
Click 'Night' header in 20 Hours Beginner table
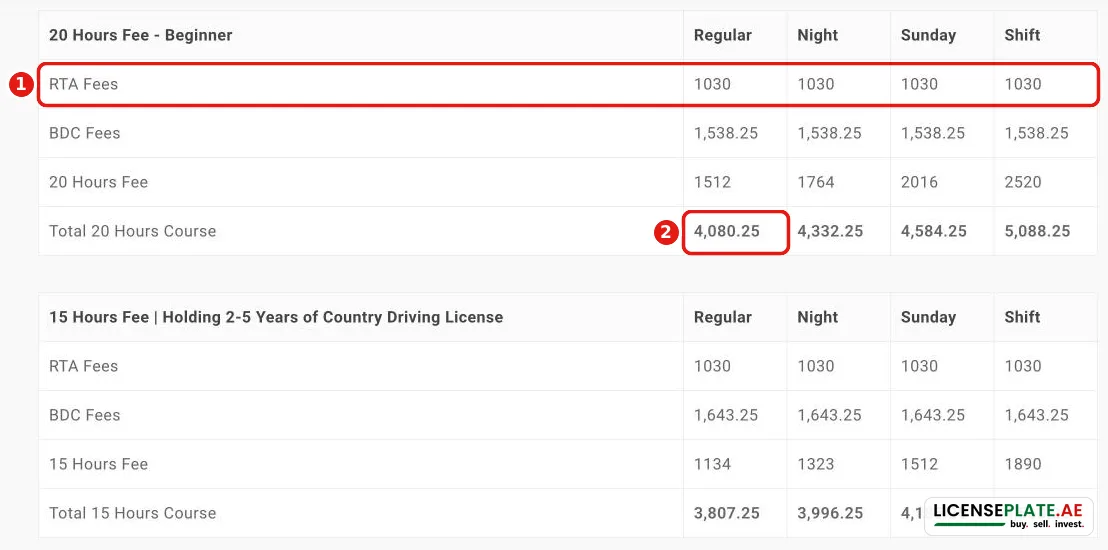click(x=818, y=35)
